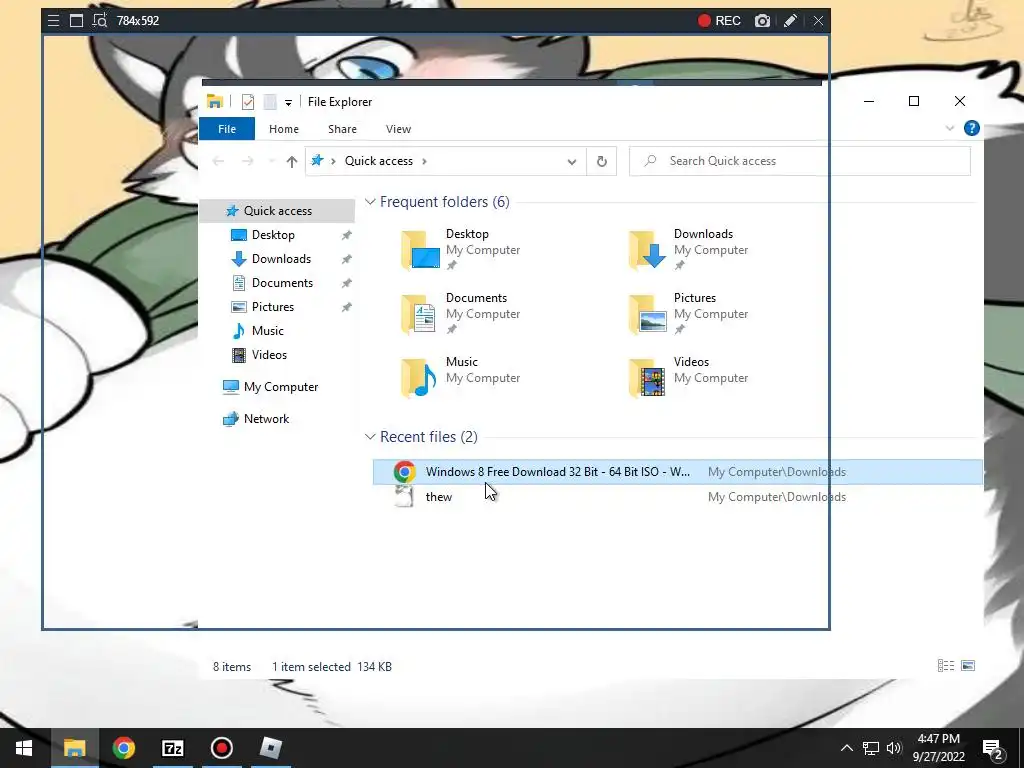Select Network in the navigation pane
Screen dimensions: 1024x768
click(266, 419)
